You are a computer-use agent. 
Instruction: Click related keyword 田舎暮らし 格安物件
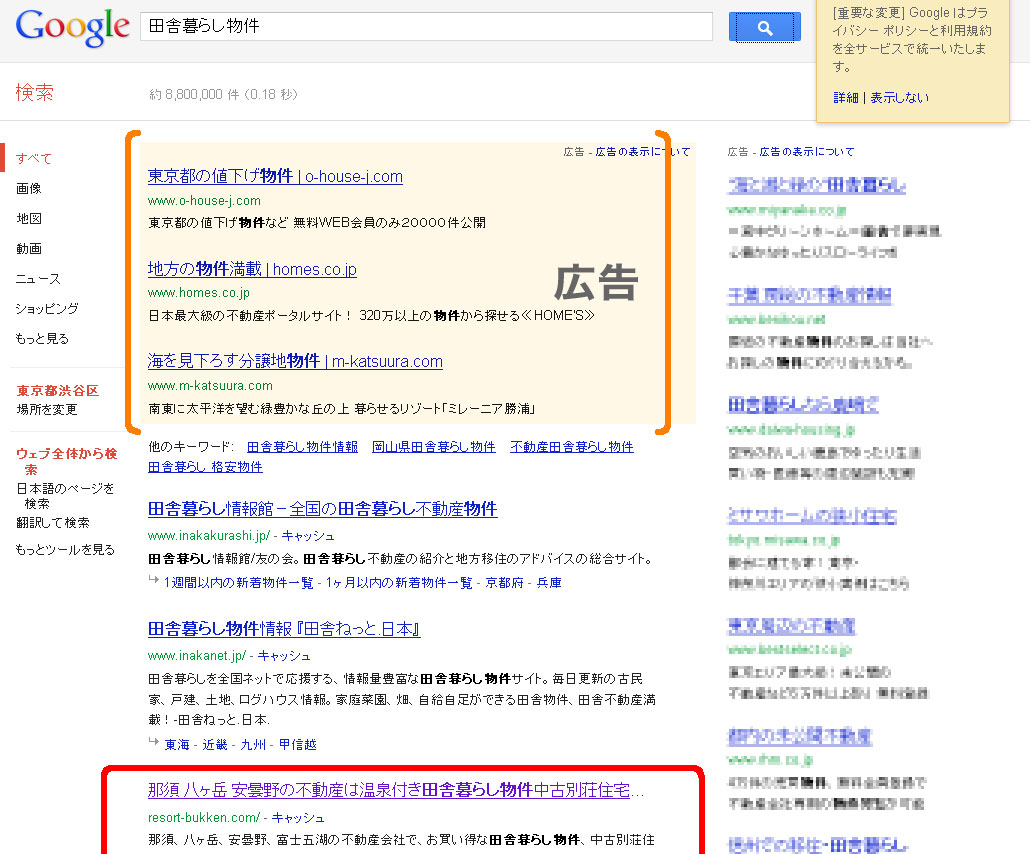[205, 467]
